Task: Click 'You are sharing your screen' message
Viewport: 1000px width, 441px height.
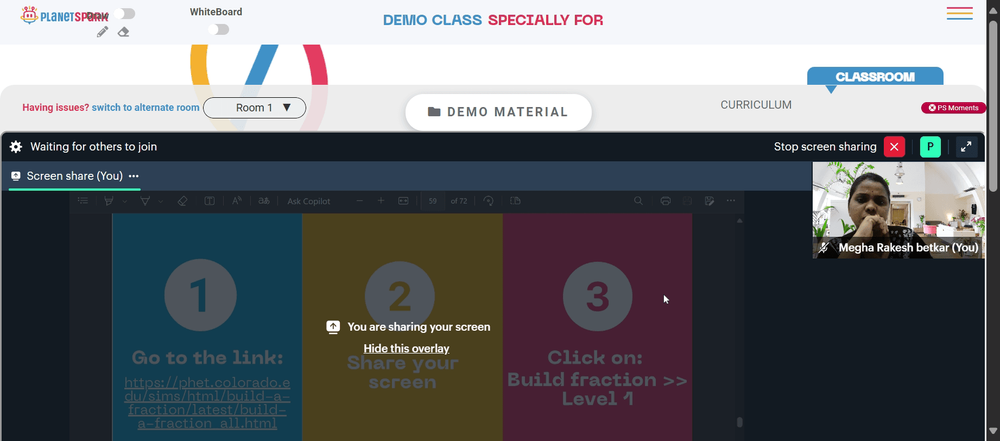Action: point(419,327)
